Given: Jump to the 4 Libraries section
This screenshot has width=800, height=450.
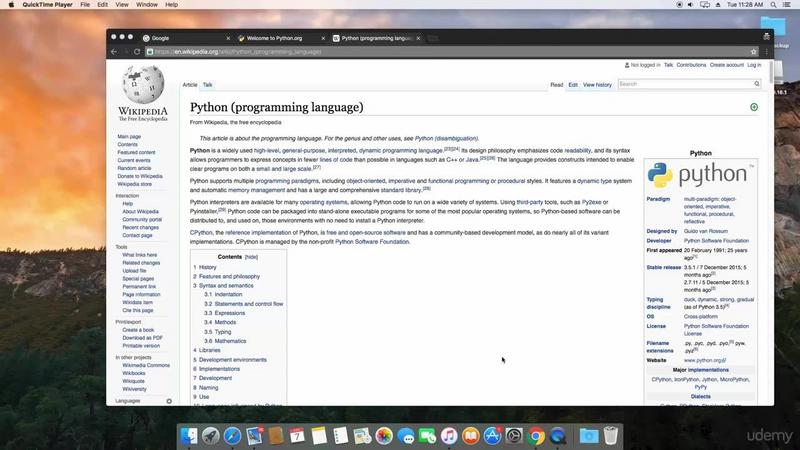Looking at the screenshot, I should (209, 351).
